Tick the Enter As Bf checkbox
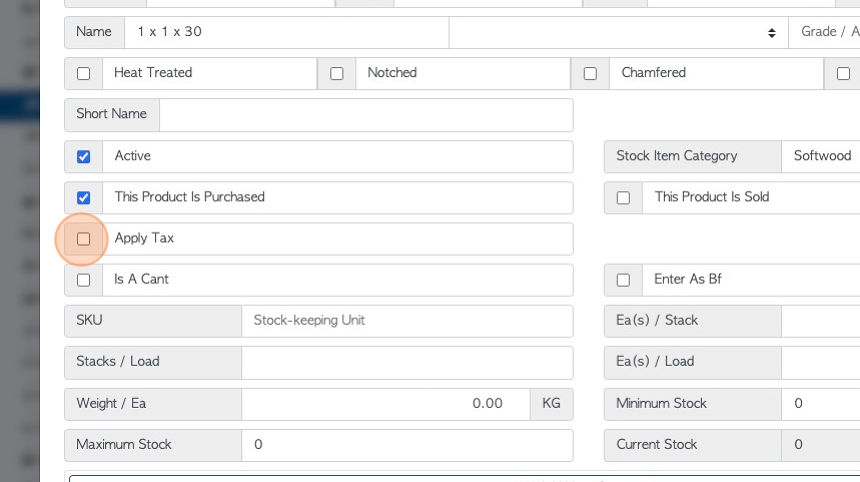Viewport: 860px width, 482px height. pyautogui.click(x=623, y=280)
